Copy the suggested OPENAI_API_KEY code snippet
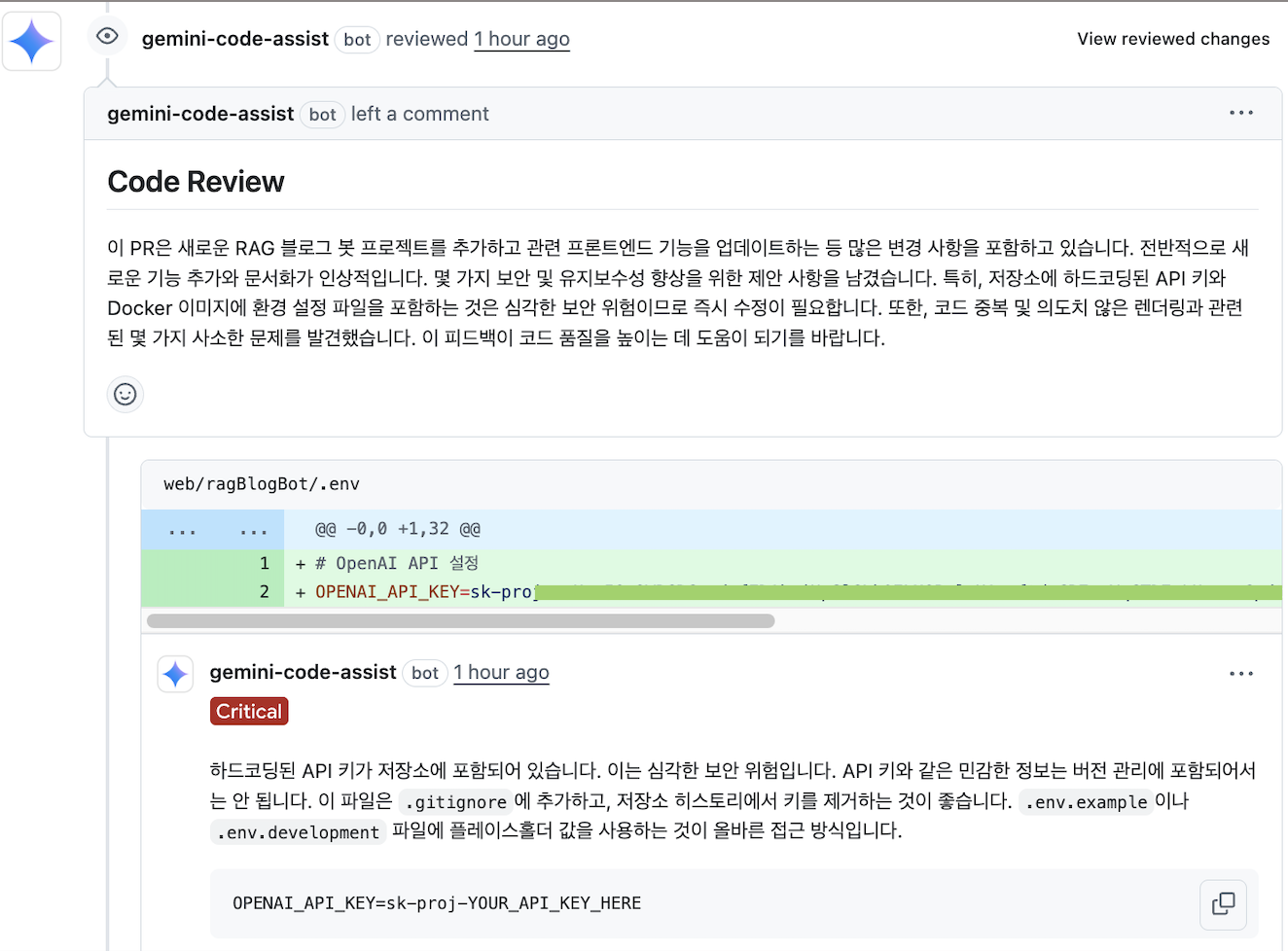Screen dimensions: 1288x951 (x=1224, y=903)
